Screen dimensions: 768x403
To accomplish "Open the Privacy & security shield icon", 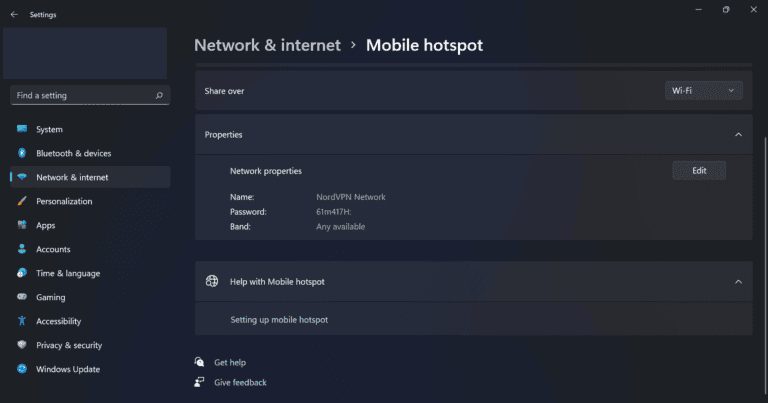I will 22,345.
